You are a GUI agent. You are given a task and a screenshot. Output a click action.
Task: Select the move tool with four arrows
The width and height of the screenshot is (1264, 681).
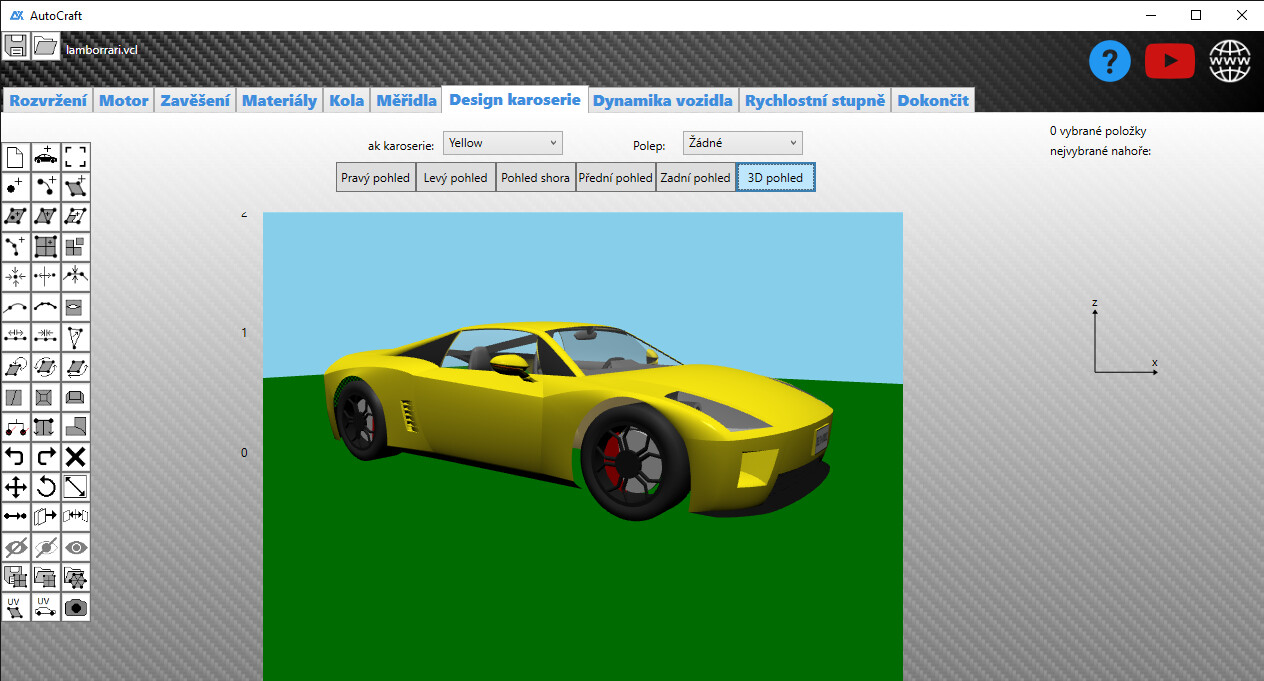16,487
